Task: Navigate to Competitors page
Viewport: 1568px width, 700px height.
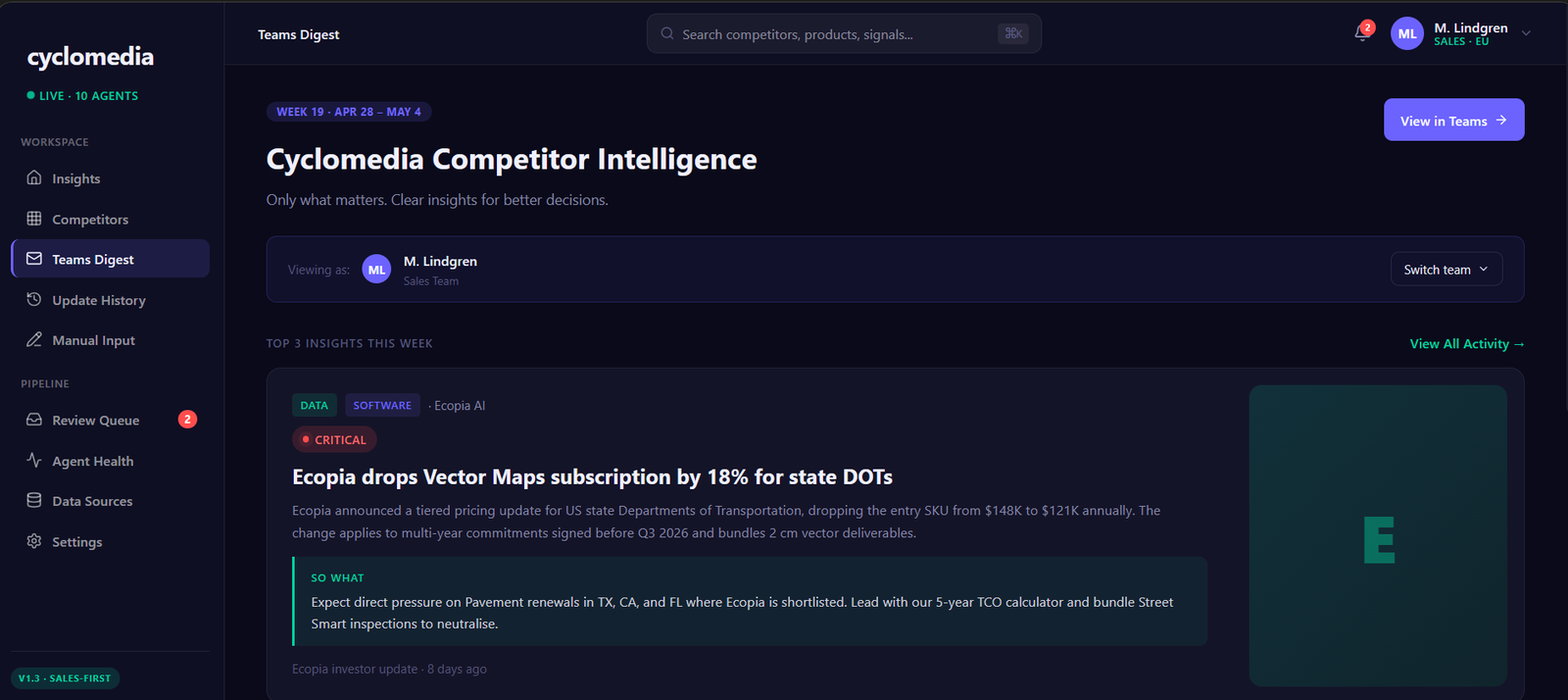Action: [110, 219]
